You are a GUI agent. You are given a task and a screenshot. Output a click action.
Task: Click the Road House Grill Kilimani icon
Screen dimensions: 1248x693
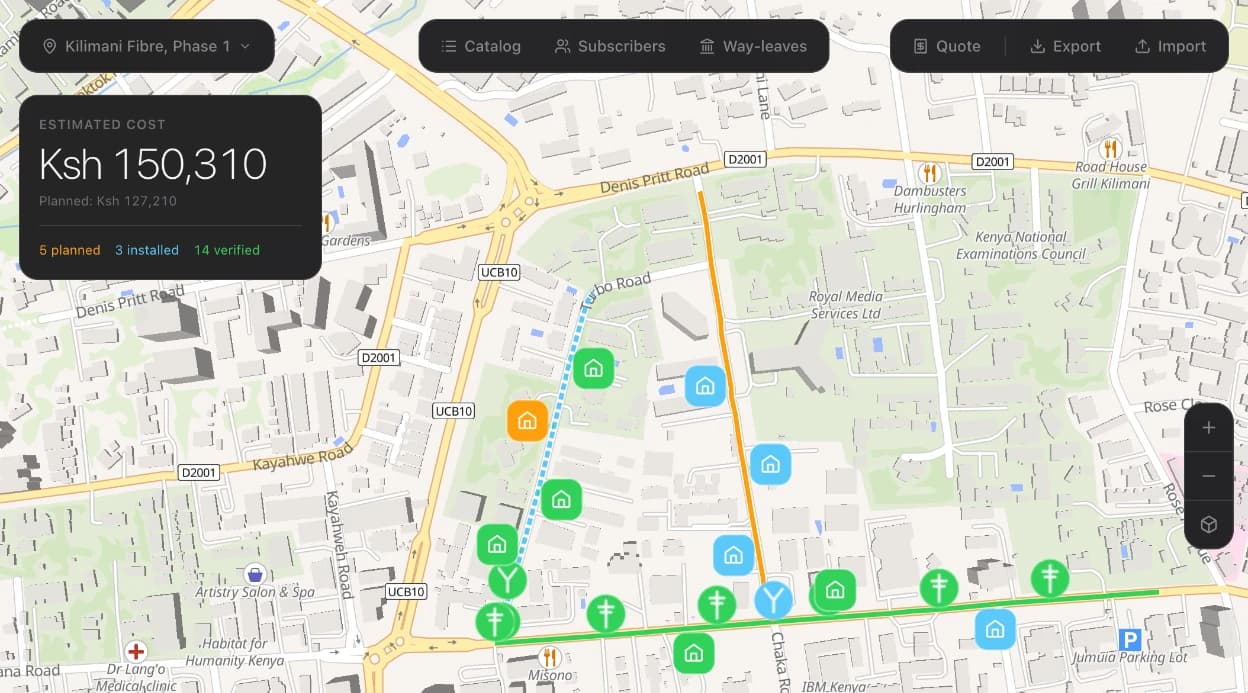point(1111,149)
